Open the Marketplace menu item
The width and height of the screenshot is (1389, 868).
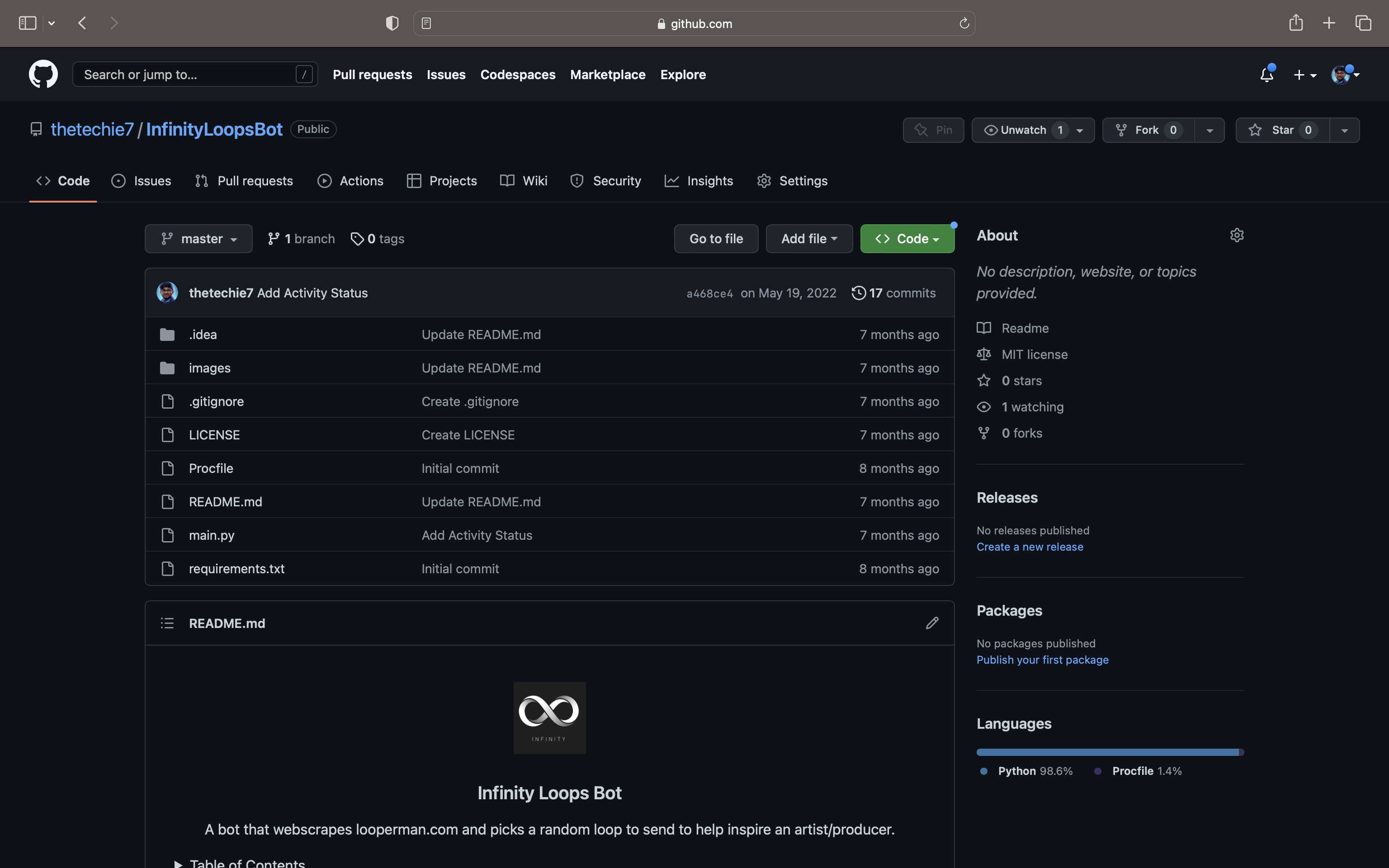click(x=607, y=74)
